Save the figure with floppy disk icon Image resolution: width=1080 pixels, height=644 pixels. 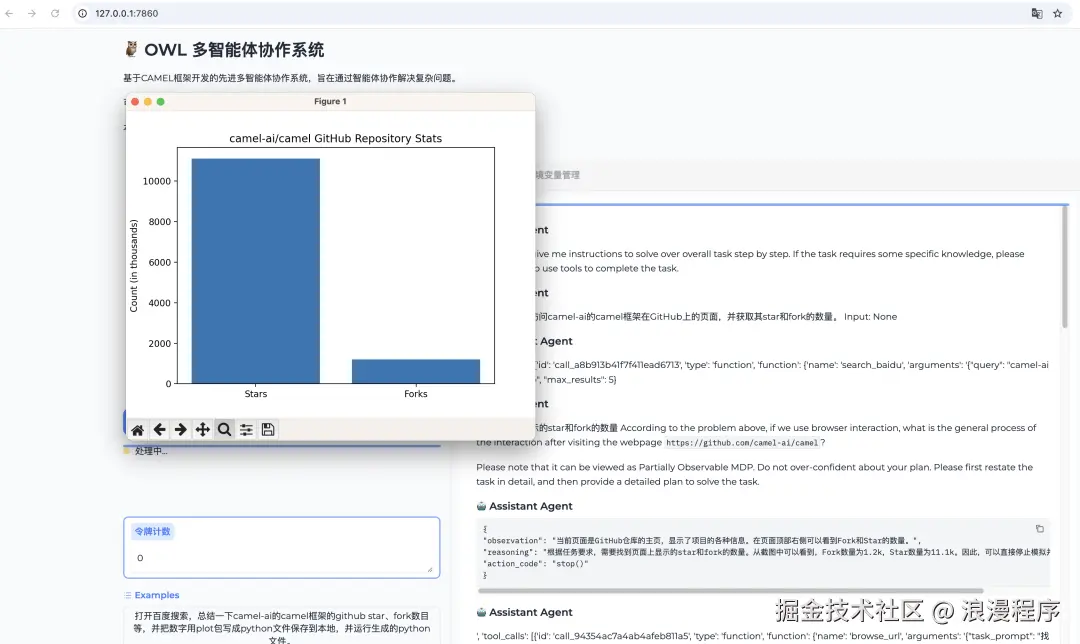[268, 430]
